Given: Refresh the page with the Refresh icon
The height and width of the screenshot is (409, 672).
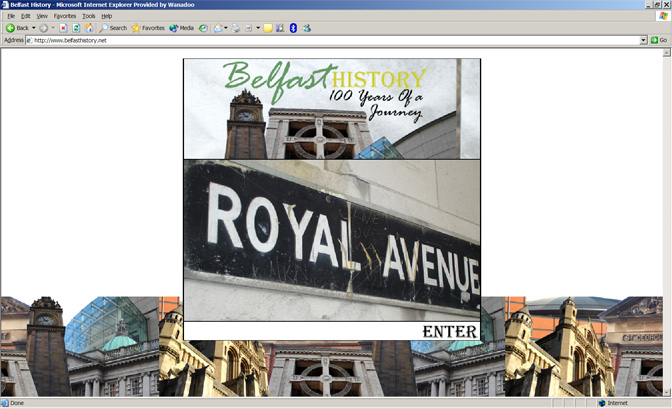Looking at the screenshot, I should click(x=76, y=28).
